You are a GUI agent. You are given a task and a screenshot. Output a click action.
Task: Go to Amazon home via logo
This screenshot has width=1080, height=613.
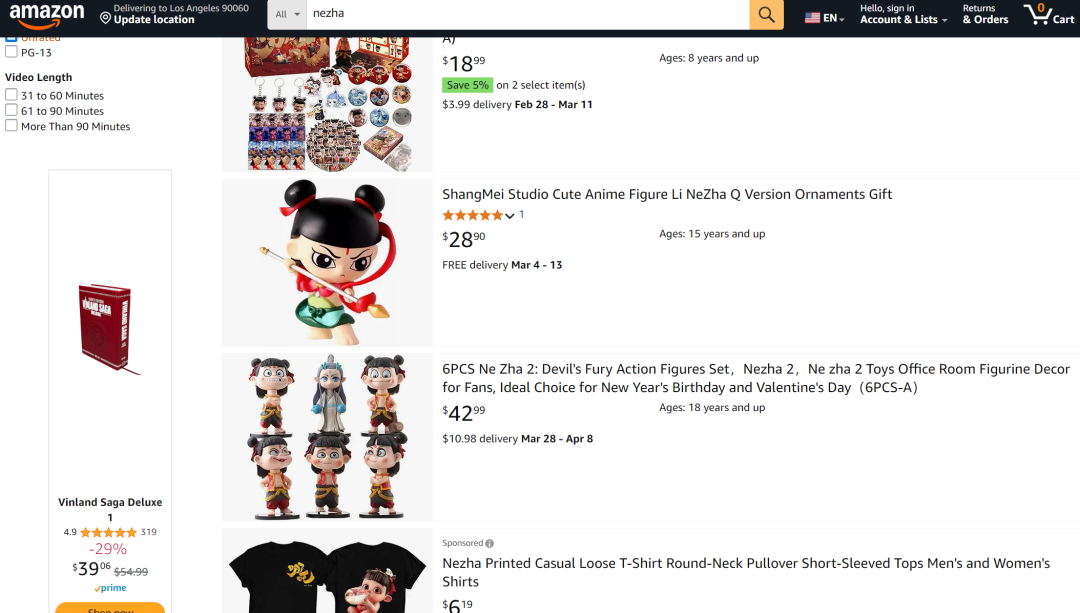[x=46, y=14]
